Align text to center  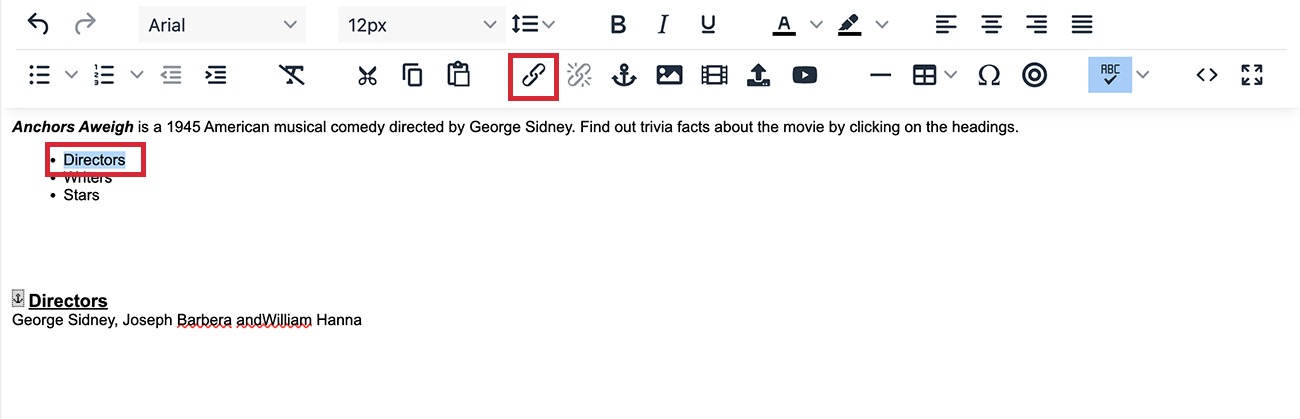[x=991, y=25]
